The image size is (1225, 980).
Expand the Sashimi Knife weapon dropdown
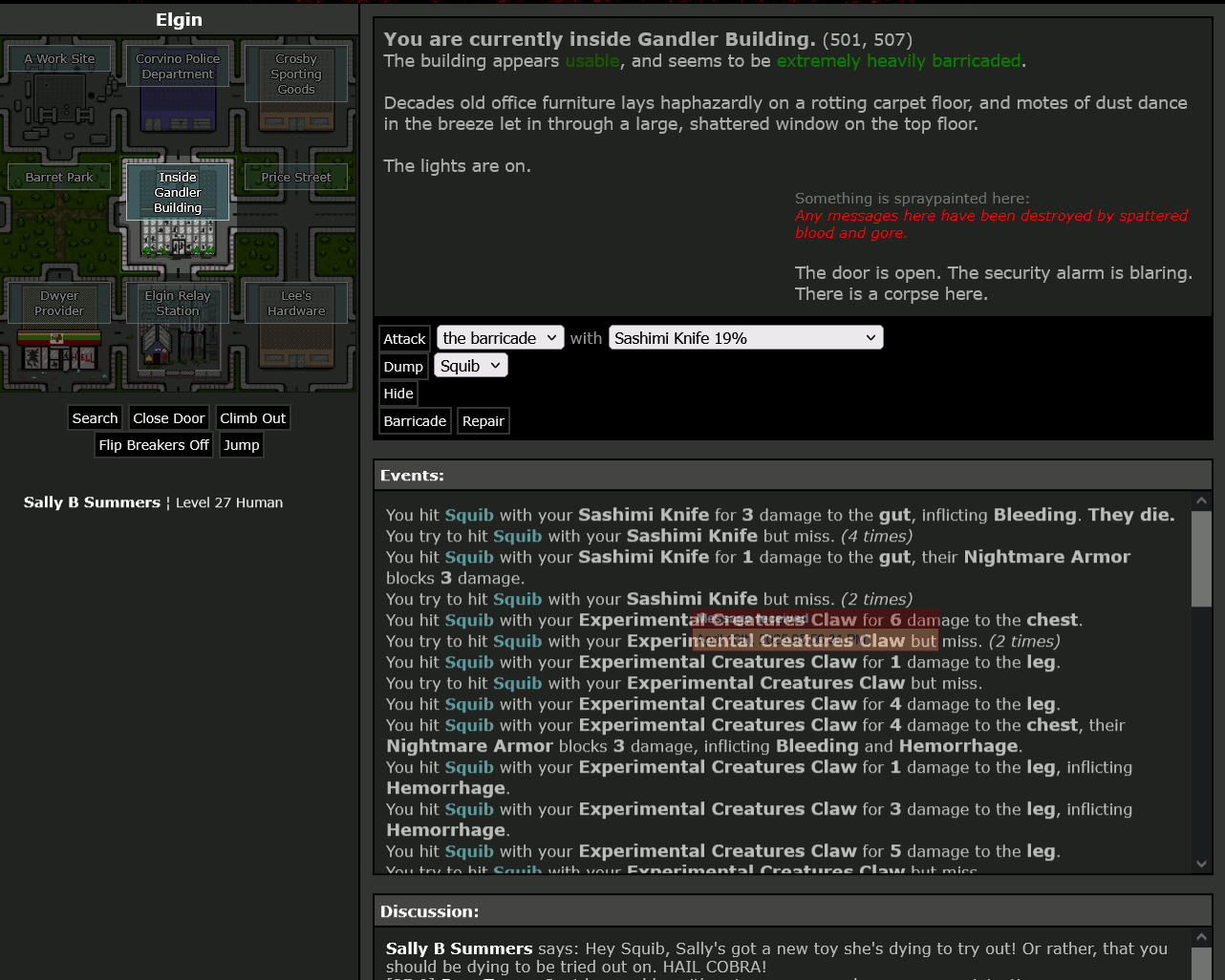click(745, 338)
